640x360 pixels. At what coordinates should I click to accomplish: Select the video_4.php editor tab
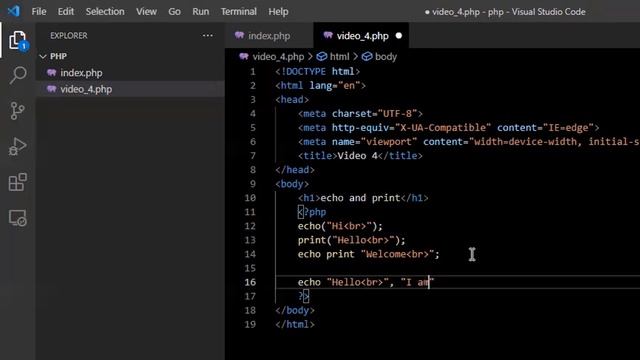361,36
